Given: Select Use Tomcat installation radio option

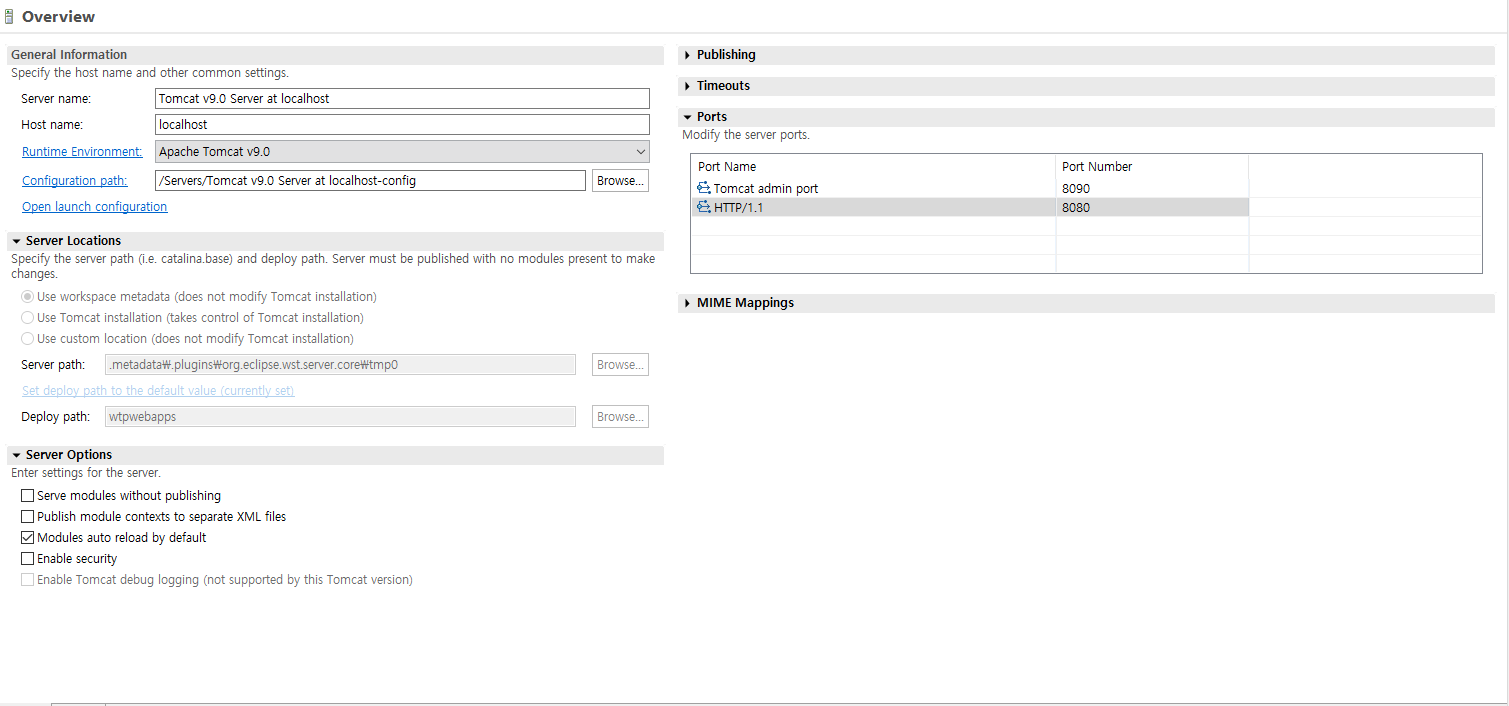Looking at the screenshot, I should (x=28, y=318).
